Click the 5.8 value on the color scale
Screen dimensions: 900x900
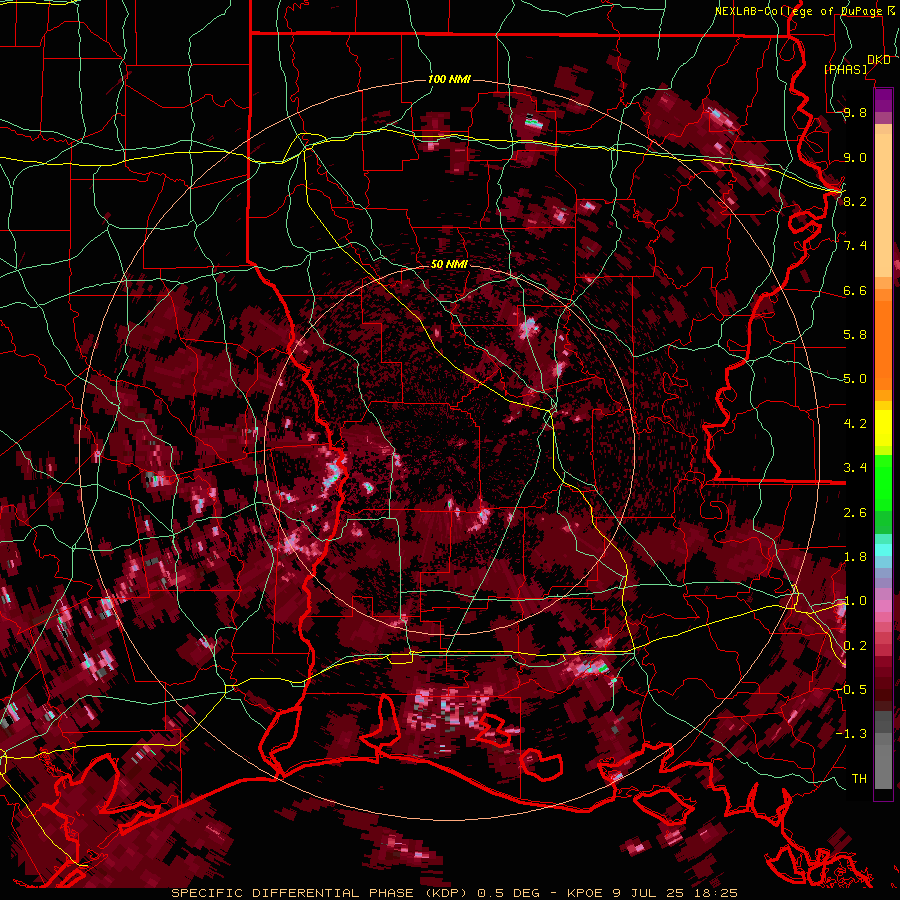tap(855, 335)
